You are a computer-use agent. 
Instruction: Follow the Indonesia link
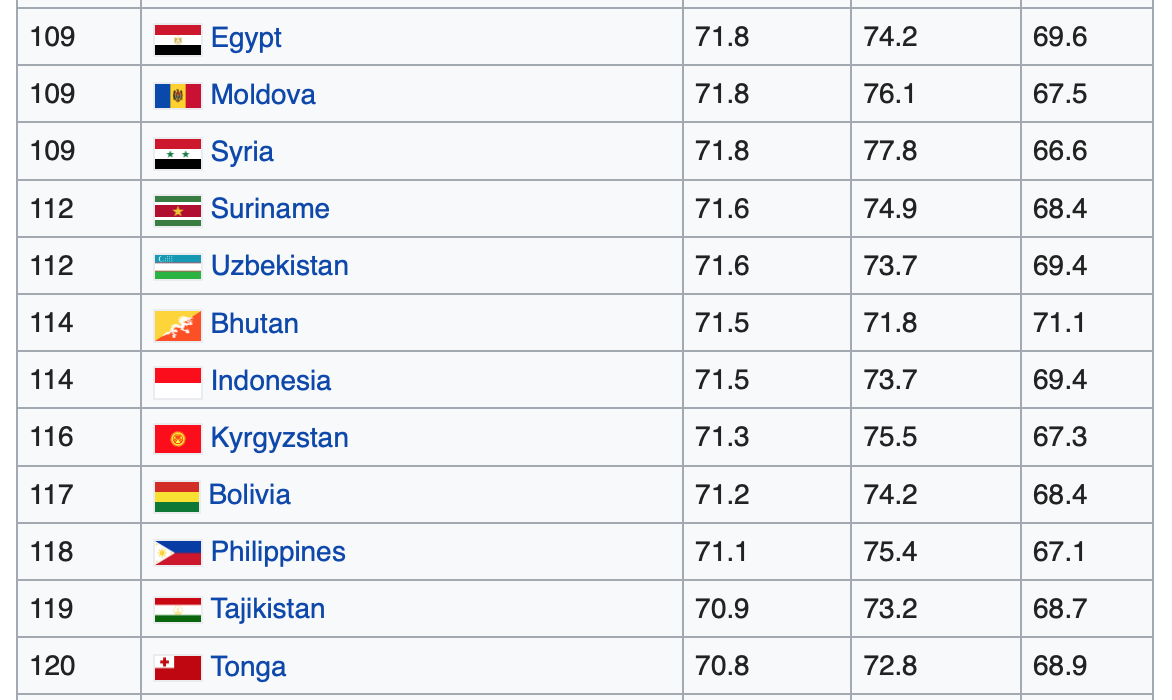(271, 381)
